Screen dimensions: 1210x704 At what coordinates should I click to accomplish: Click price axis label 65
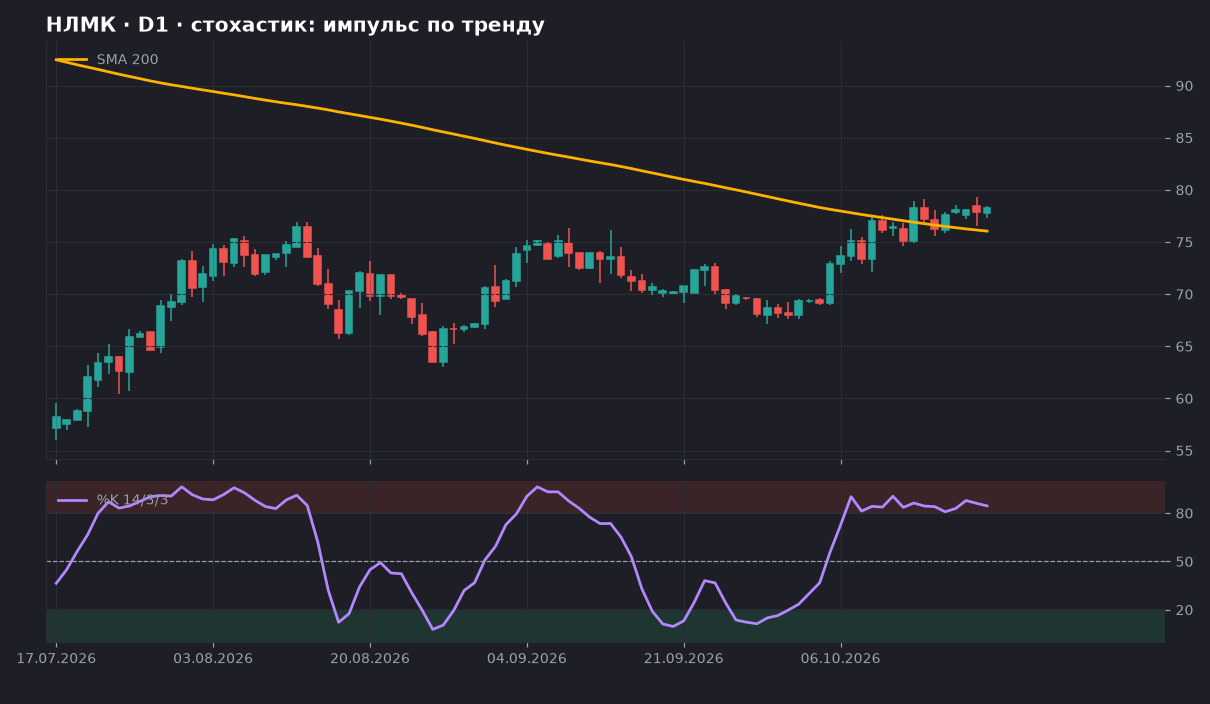[x=1184, y=346]
